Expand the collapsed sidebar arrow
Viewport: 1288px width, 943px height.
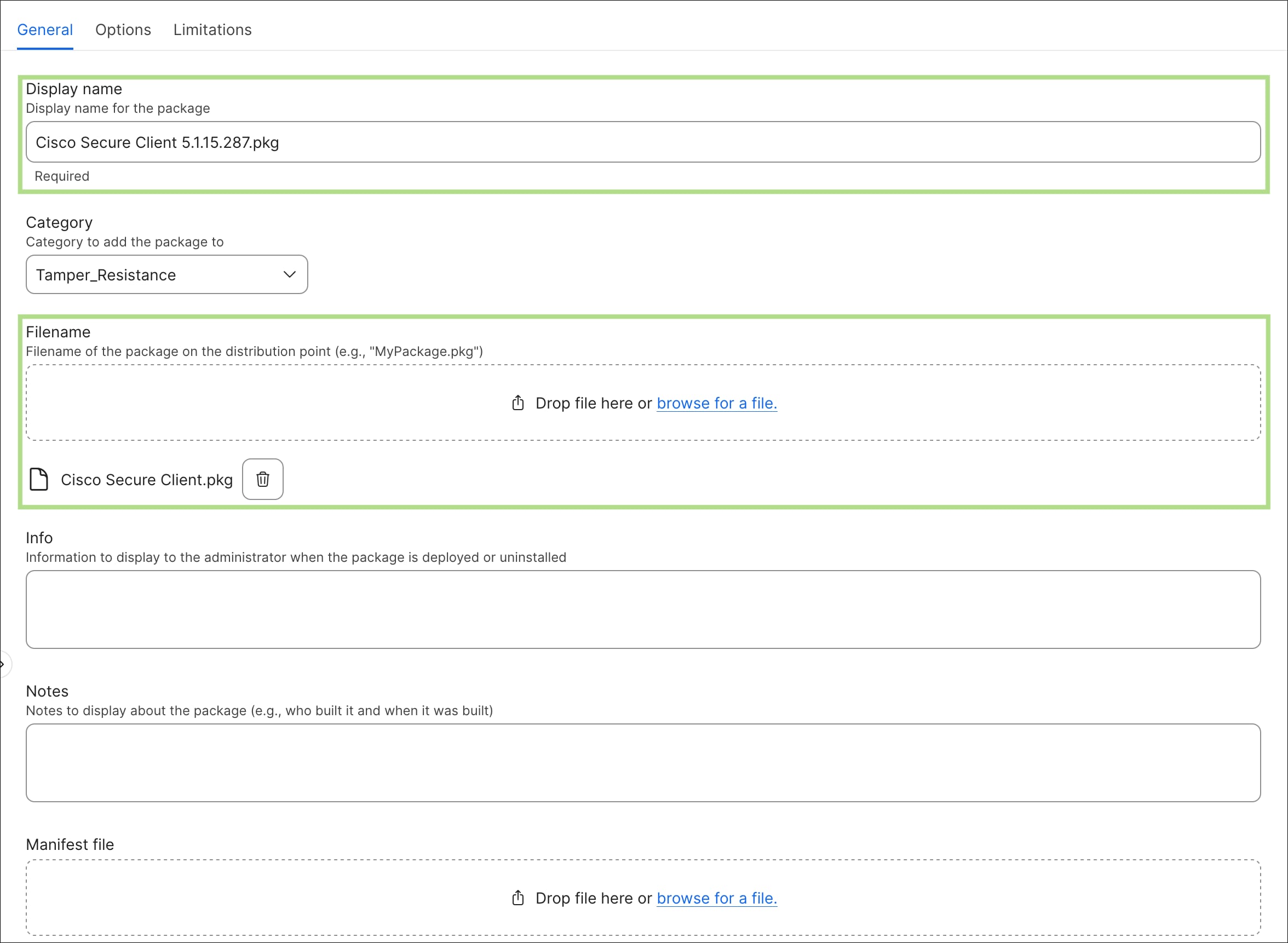tap(3, 664)
